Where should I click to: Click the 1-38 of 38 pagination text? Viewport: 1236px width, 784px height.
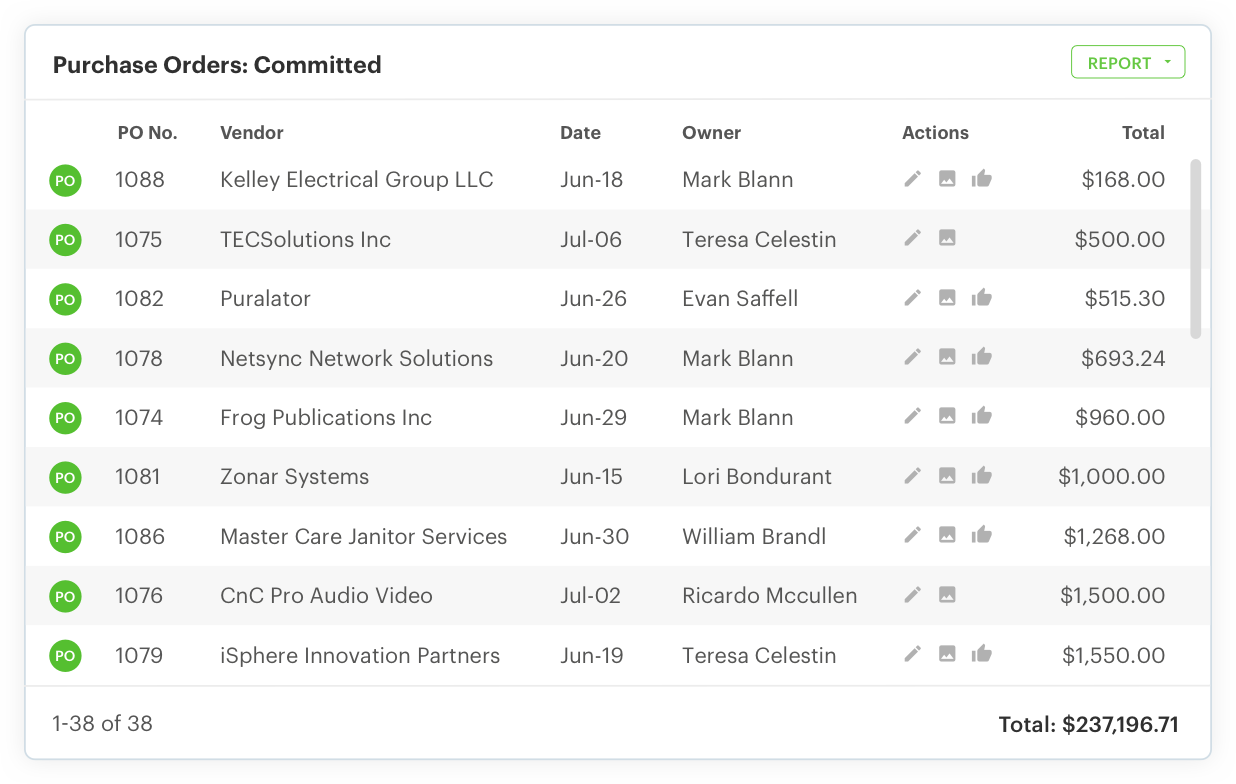point(102,723)
